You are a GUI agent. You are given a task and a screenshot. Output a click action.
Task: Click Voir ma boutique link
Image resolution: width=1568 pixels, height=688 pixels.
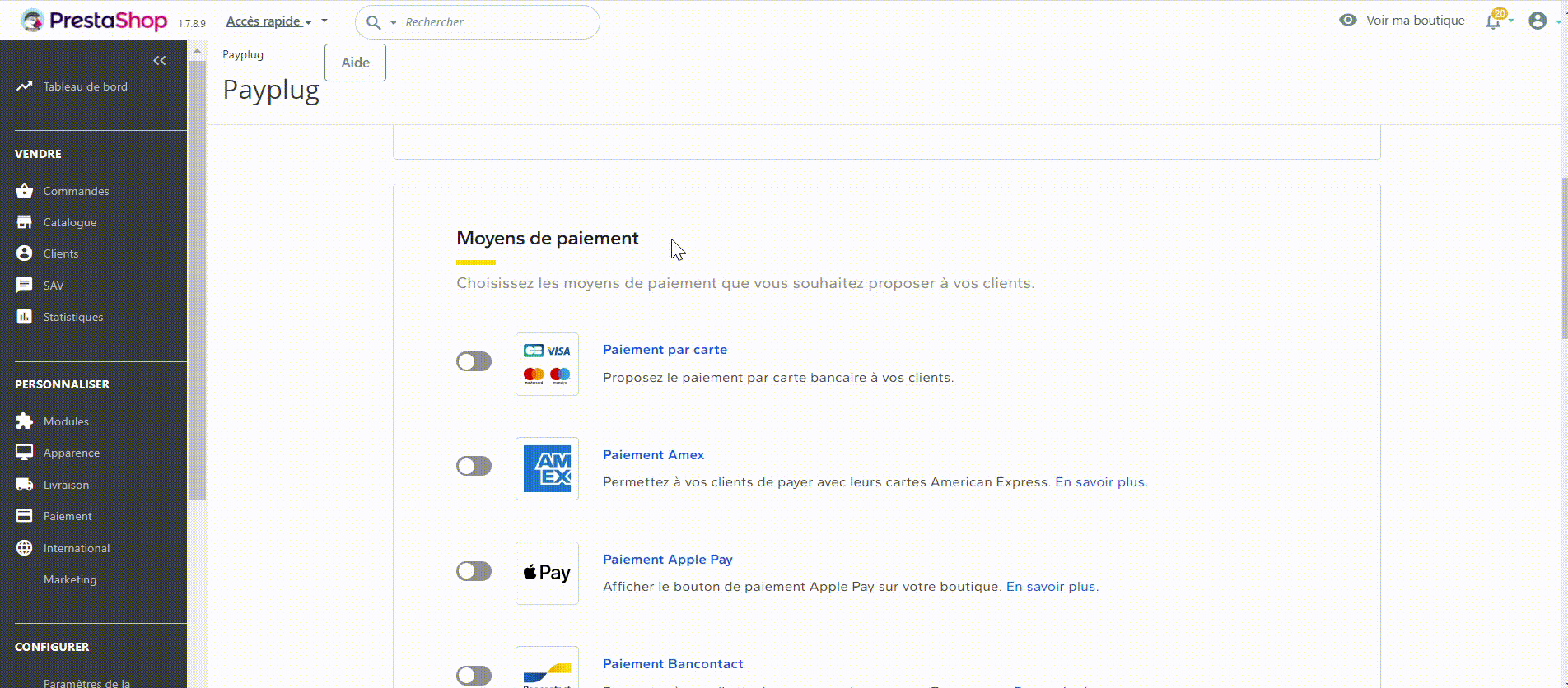click(1414, 21)
